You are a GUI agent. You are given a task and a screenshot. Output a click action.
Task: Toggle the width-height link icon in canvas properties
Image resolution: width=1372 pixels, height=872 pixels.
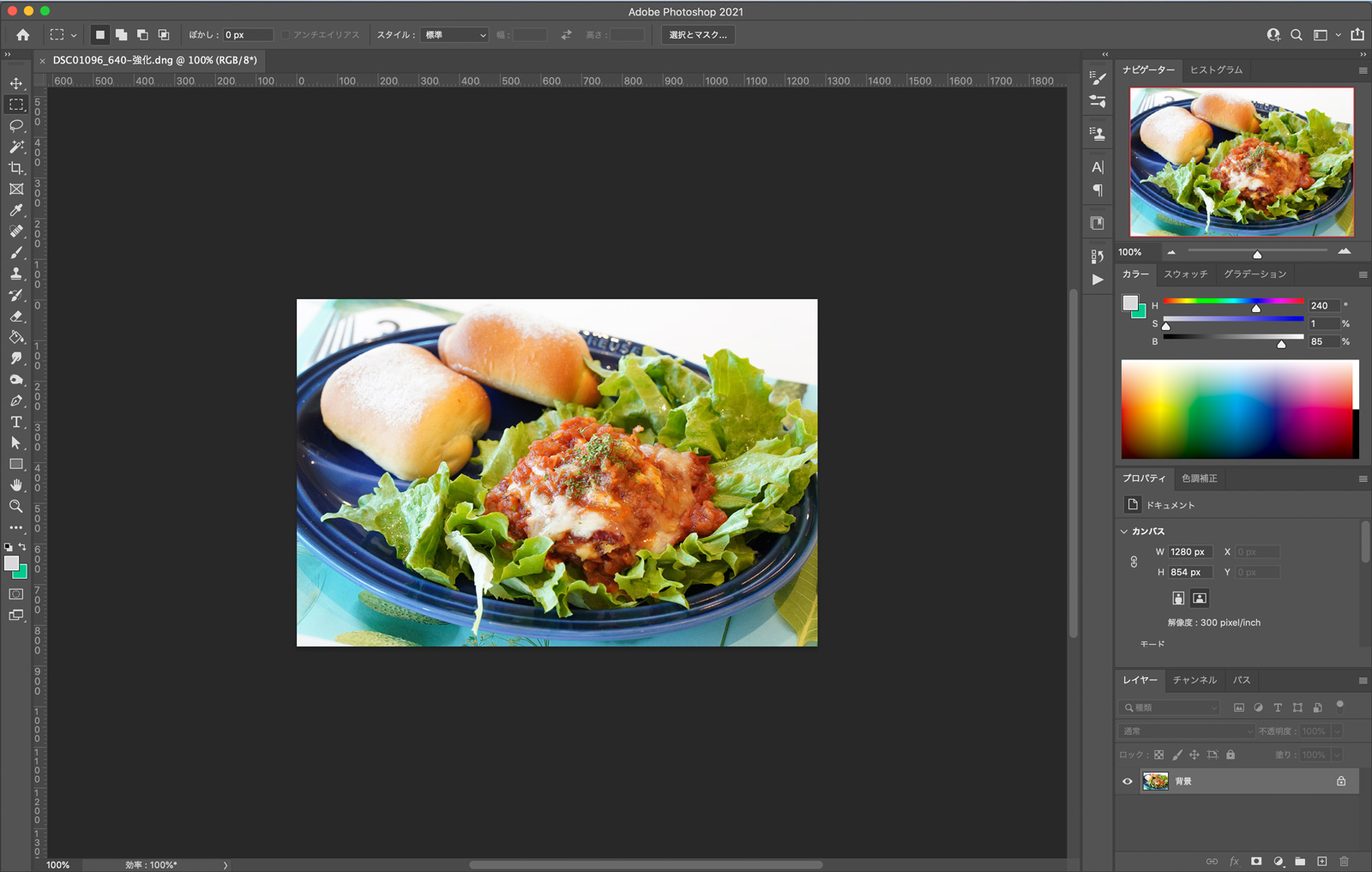coord(1134,562)
